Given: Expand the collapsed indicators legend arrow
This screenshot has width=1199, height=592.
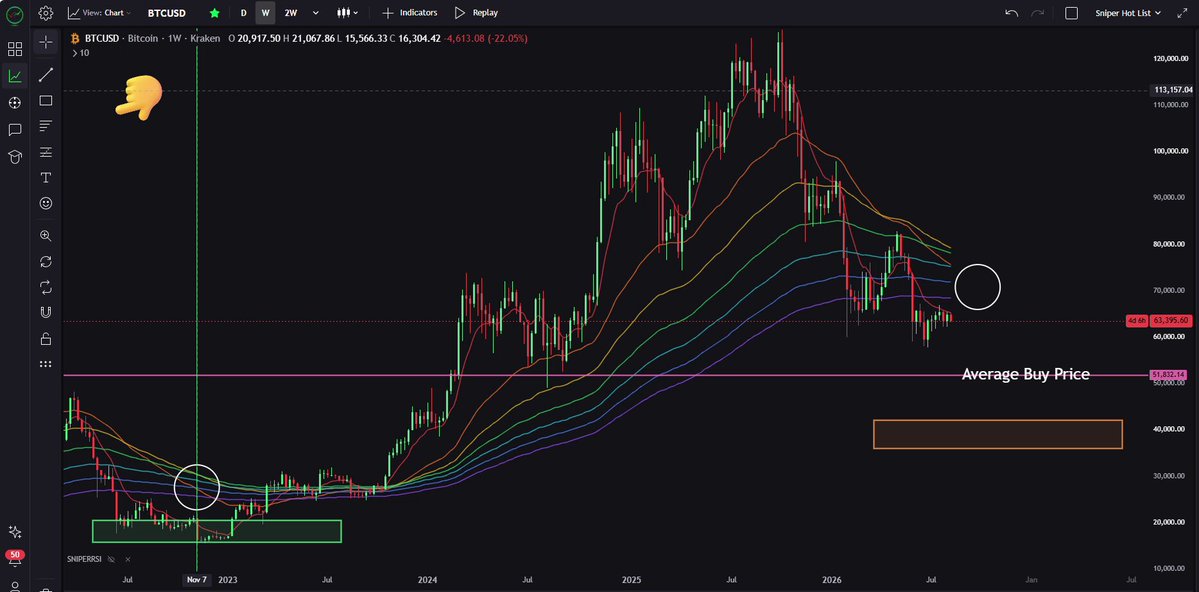Looking at the screenshot, I should (x=74, y=53).
